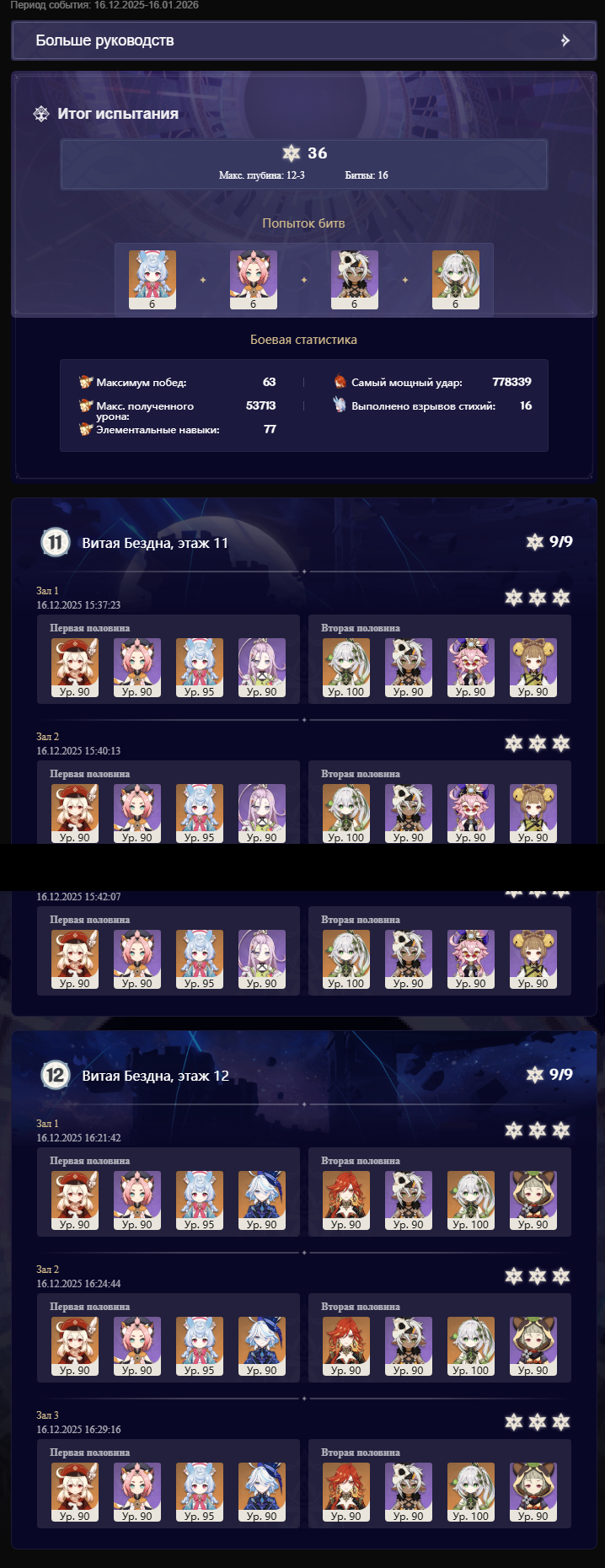
Task: Click Боевая статистика heading
Action: point(303,340)
